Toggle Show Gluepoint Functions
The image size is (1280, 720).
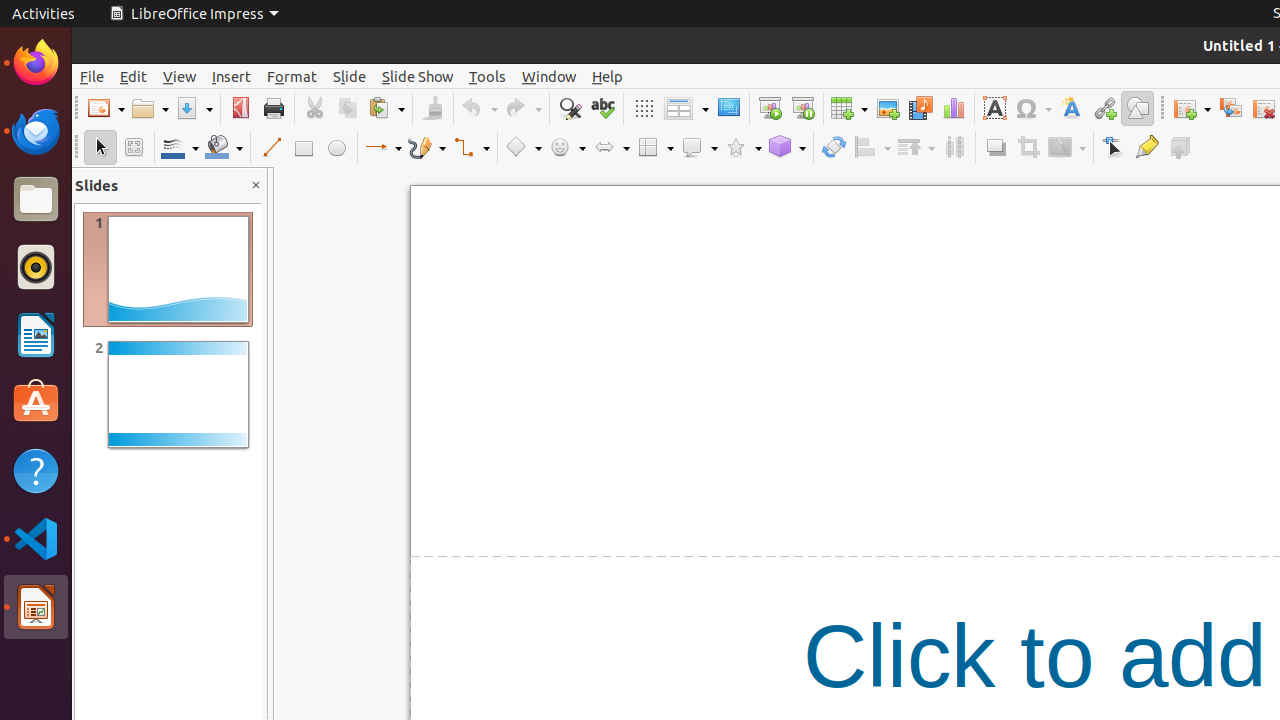coord(1147,147)
